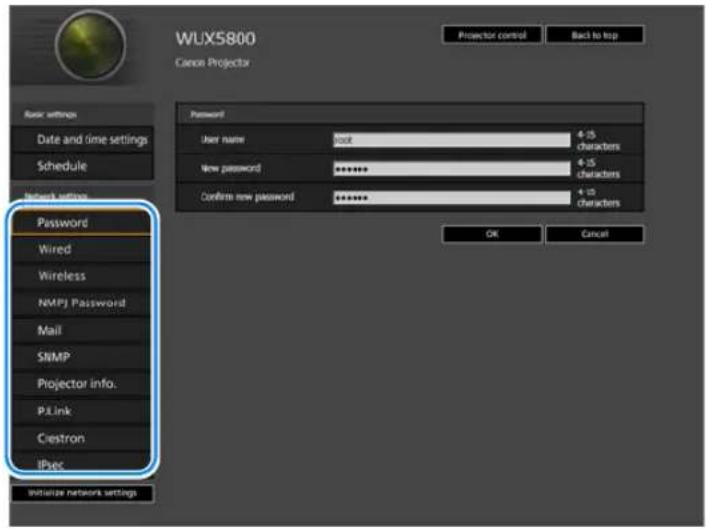706x529 pixels.
Task: Click the Confirm new password field
Action: click(452, 197)
